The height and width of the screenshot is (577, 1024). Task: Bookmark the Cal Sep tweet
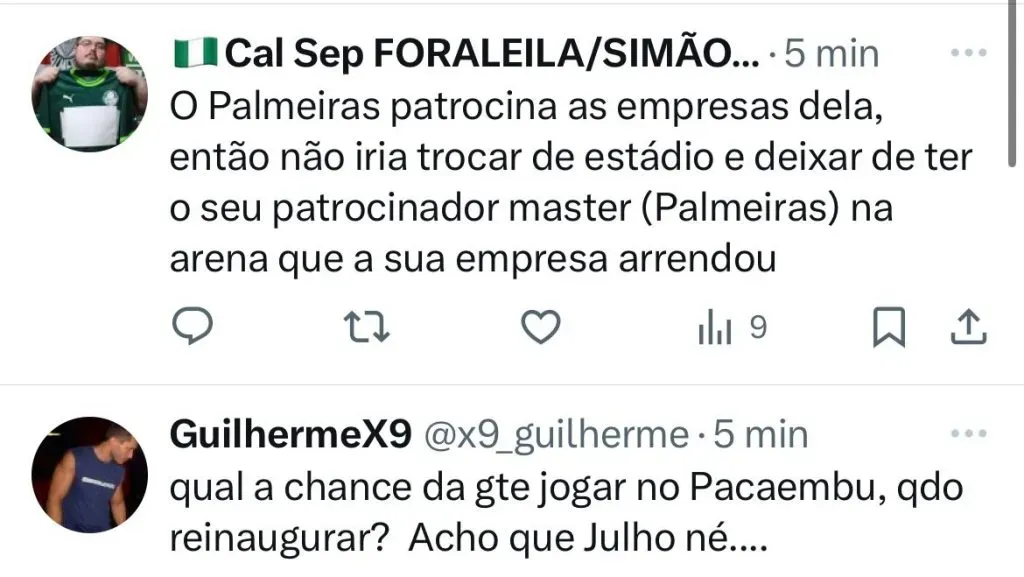point(889,326)
